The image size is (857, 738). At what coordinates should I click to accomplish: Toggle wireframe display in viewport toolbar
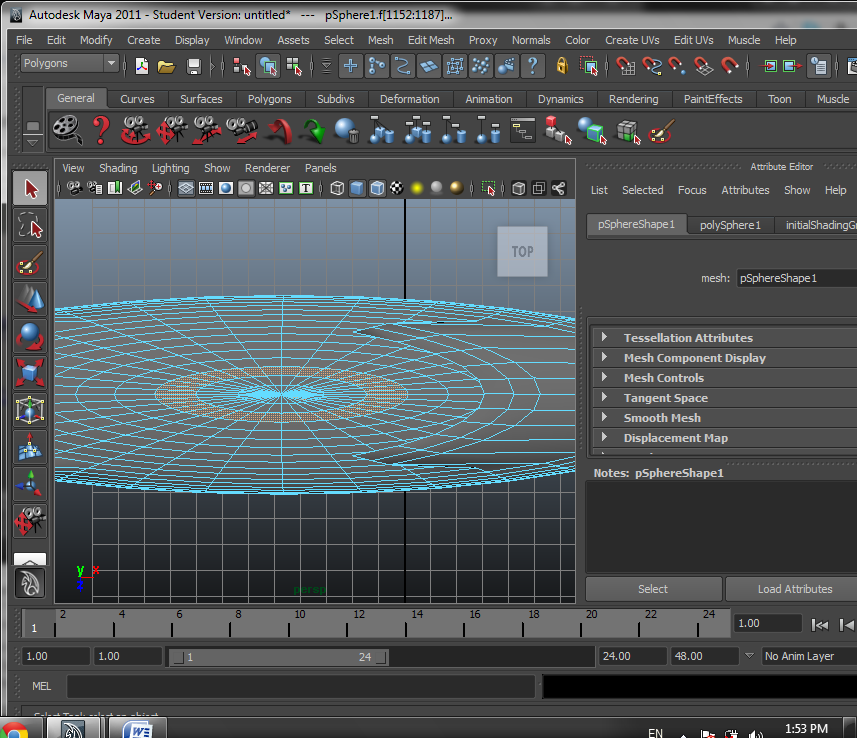pos(337,189)
